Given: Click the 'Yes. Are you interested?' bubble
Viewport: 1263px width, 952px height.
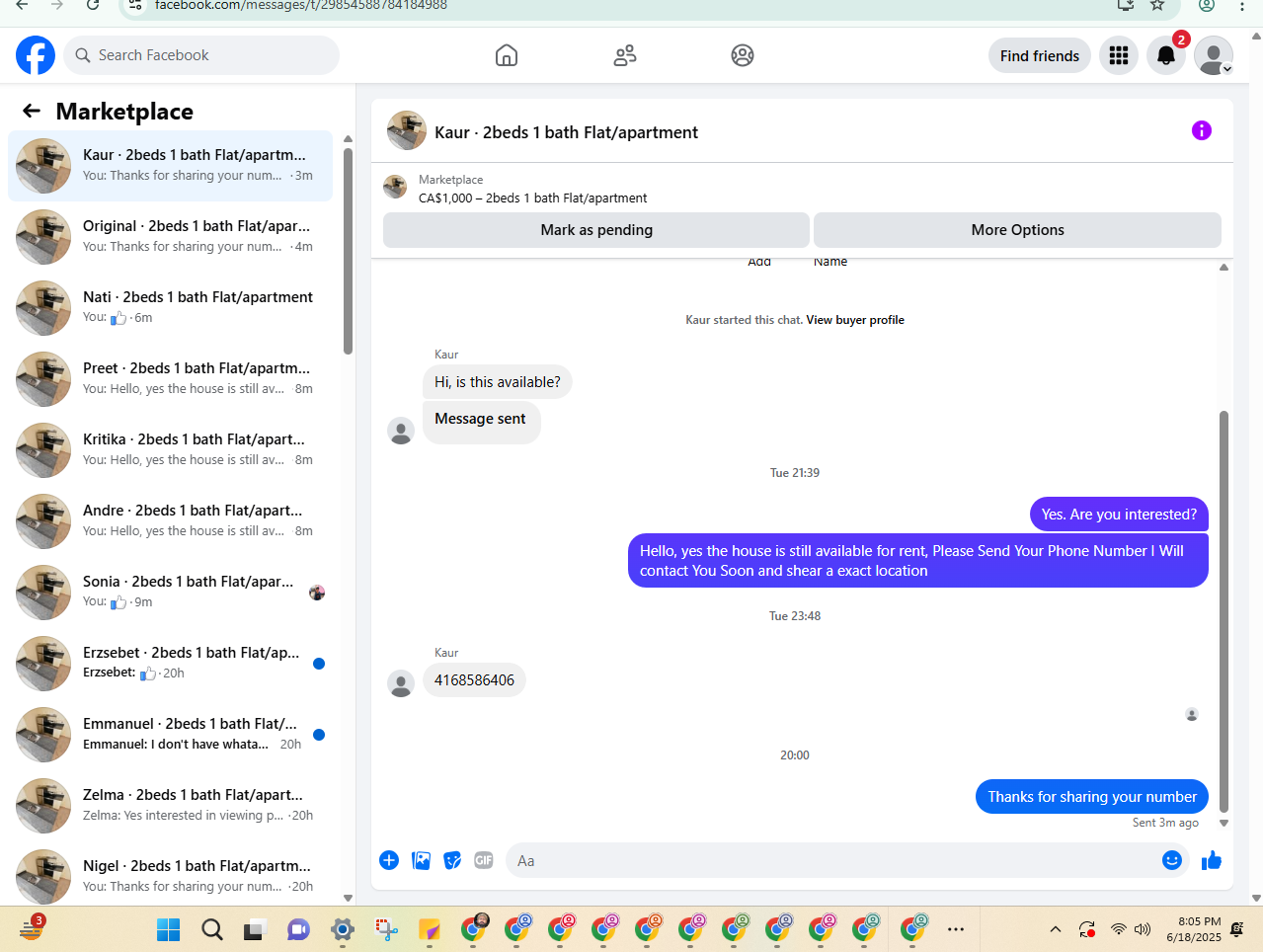Looking at the screenshot, I should click(x=1119, y=514).
